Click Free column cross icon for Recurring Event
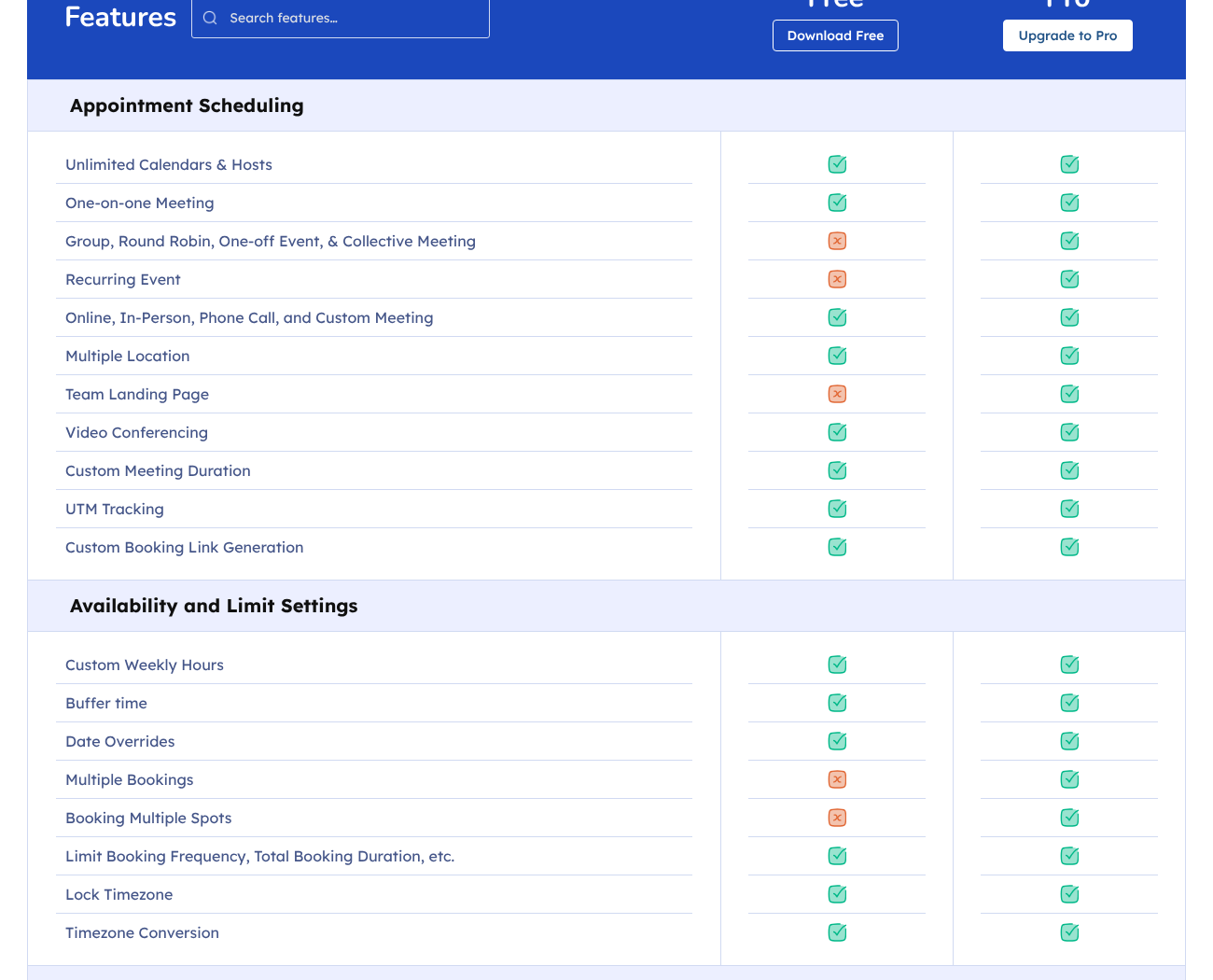Image resolution: width=1213 pixels, height=980 pixels. [838, 279]
